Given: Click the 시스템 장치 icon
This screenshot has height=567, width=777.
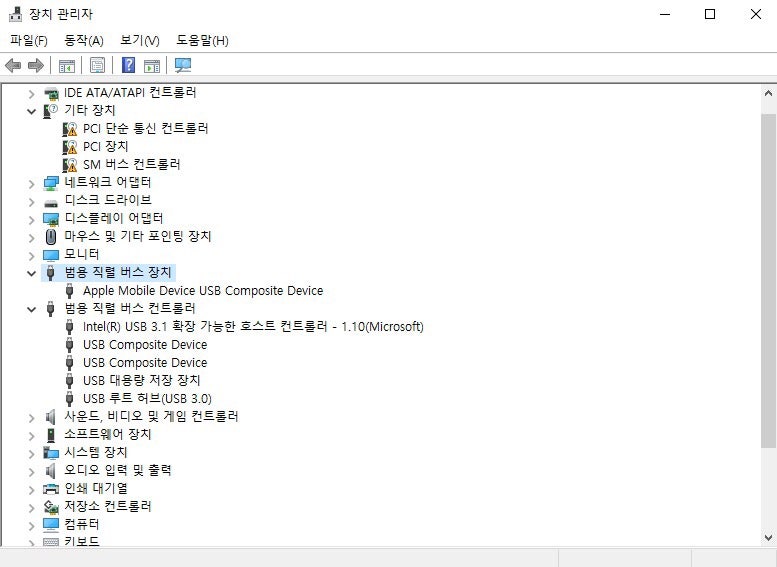Looking at the screenshot, I should 51,453.
